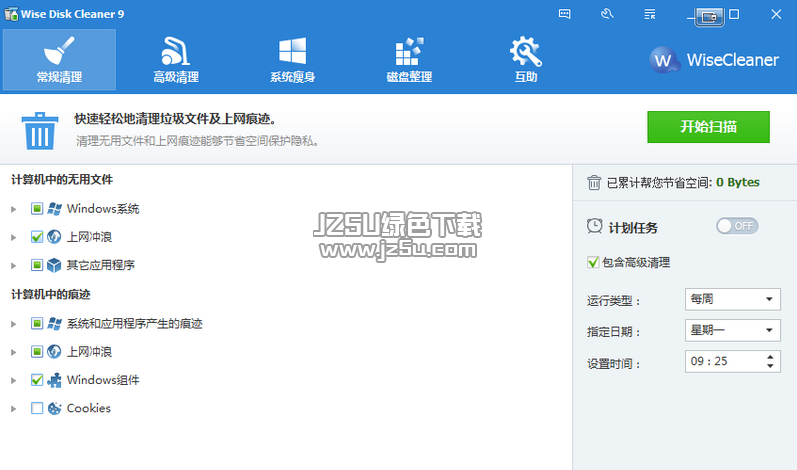Turn on the 计划任务 switch
This screenshot has width=797, height=470.
click(737, 226)
